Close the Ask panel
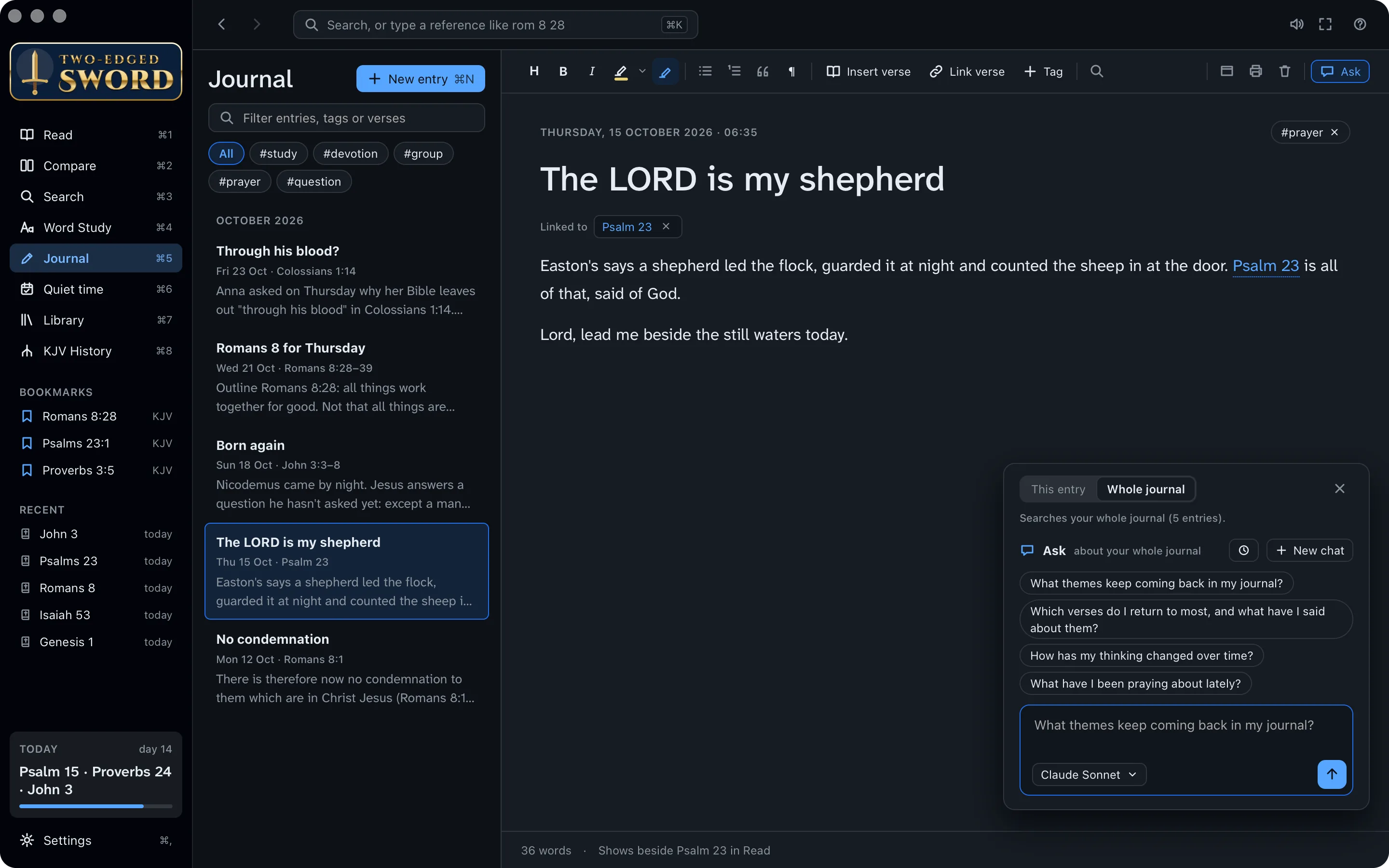Viewport: 1389px width, 868px height. tap(1340, 488)
